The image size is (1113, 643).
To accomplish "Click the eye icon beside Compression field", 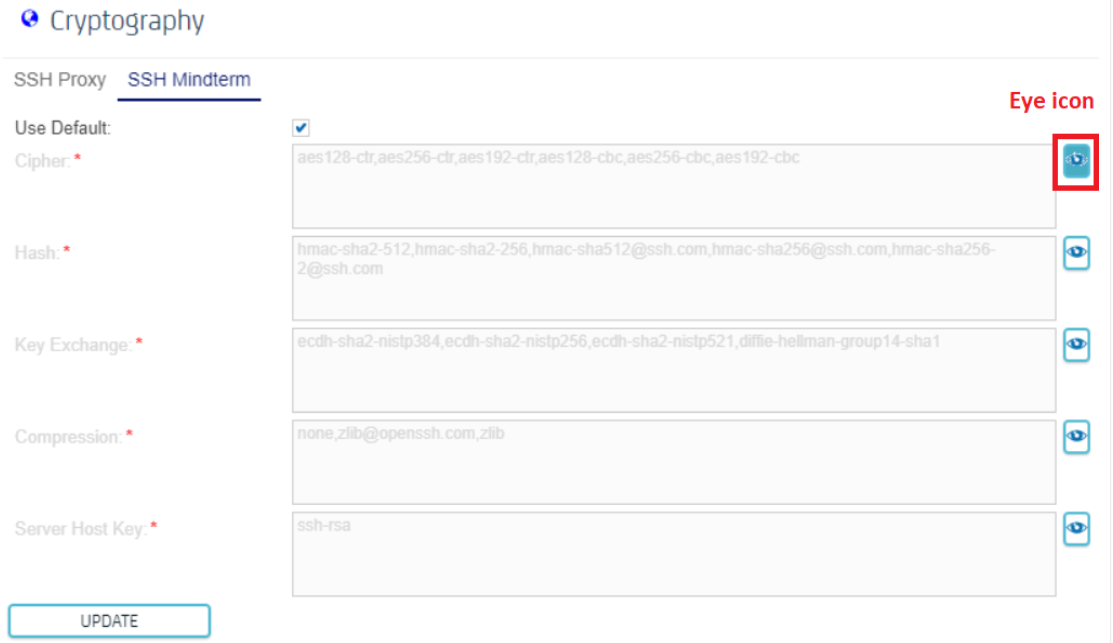I will 1076,436.
